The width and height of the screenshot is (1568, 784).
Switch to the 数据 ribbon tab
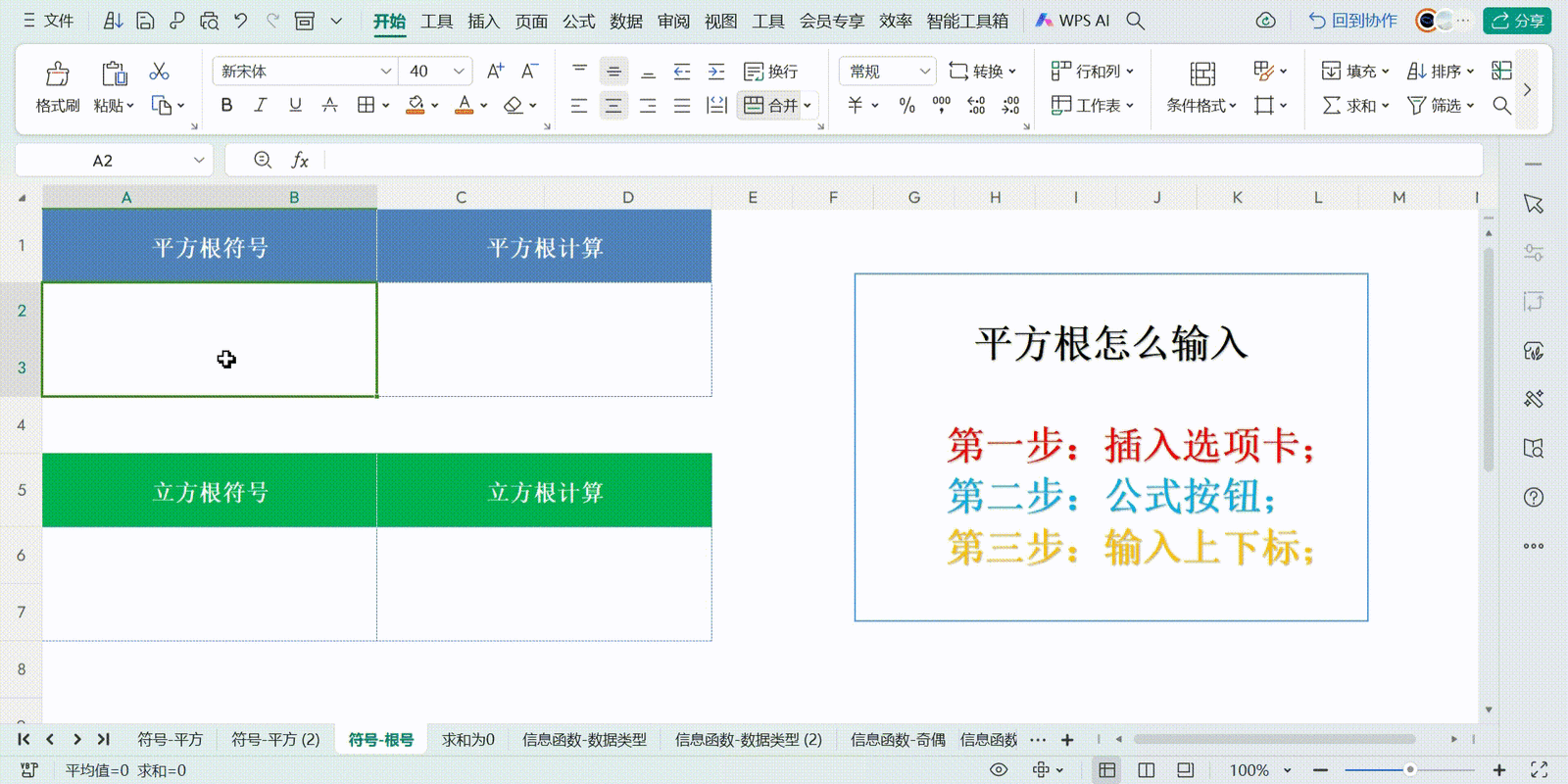pyautogui.click(x=626, y=21)
